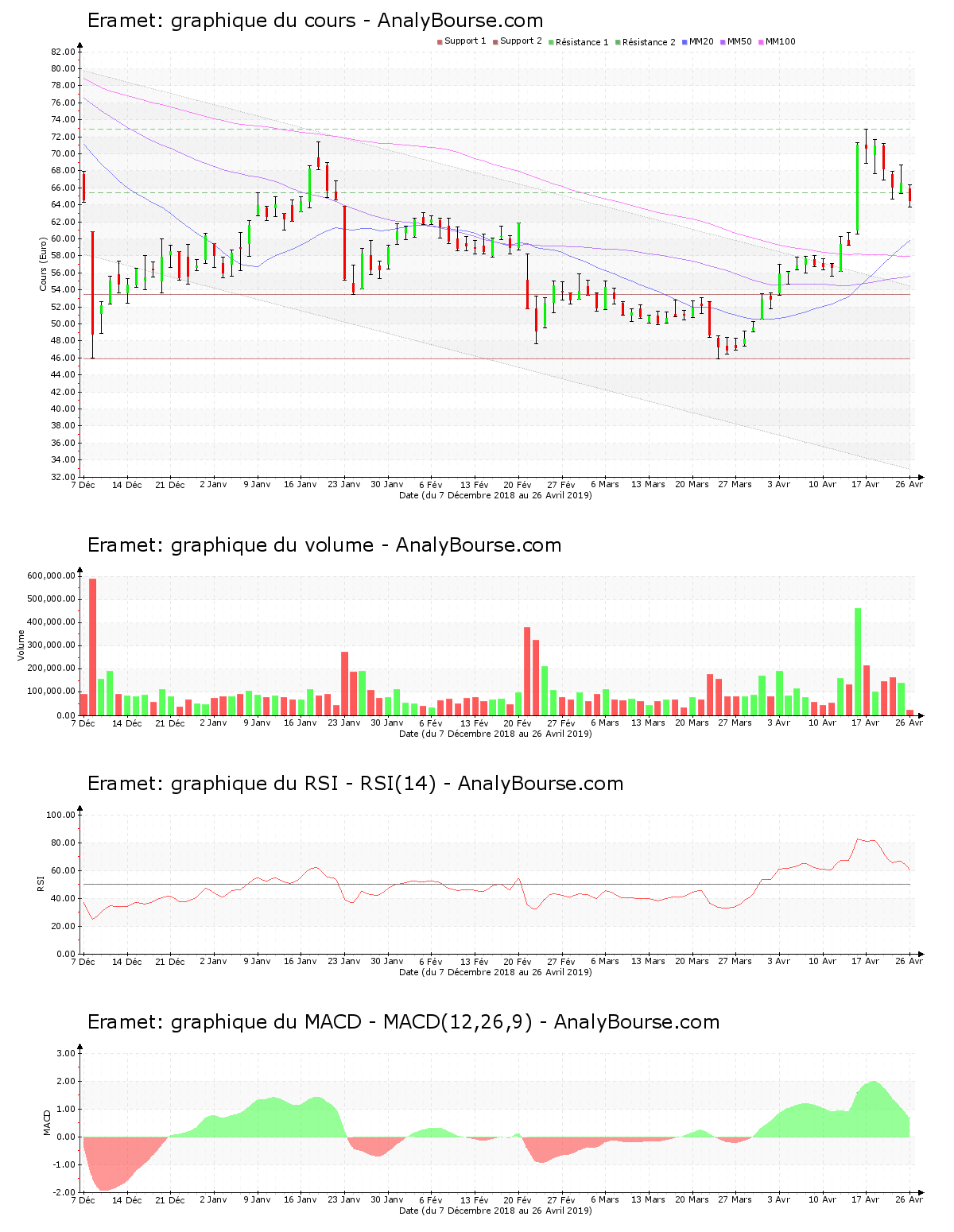Click the '100.00' tick on the RSI axis
Image resolution: width=954 pixels, height=1232 pixels.
pos(60,815)
